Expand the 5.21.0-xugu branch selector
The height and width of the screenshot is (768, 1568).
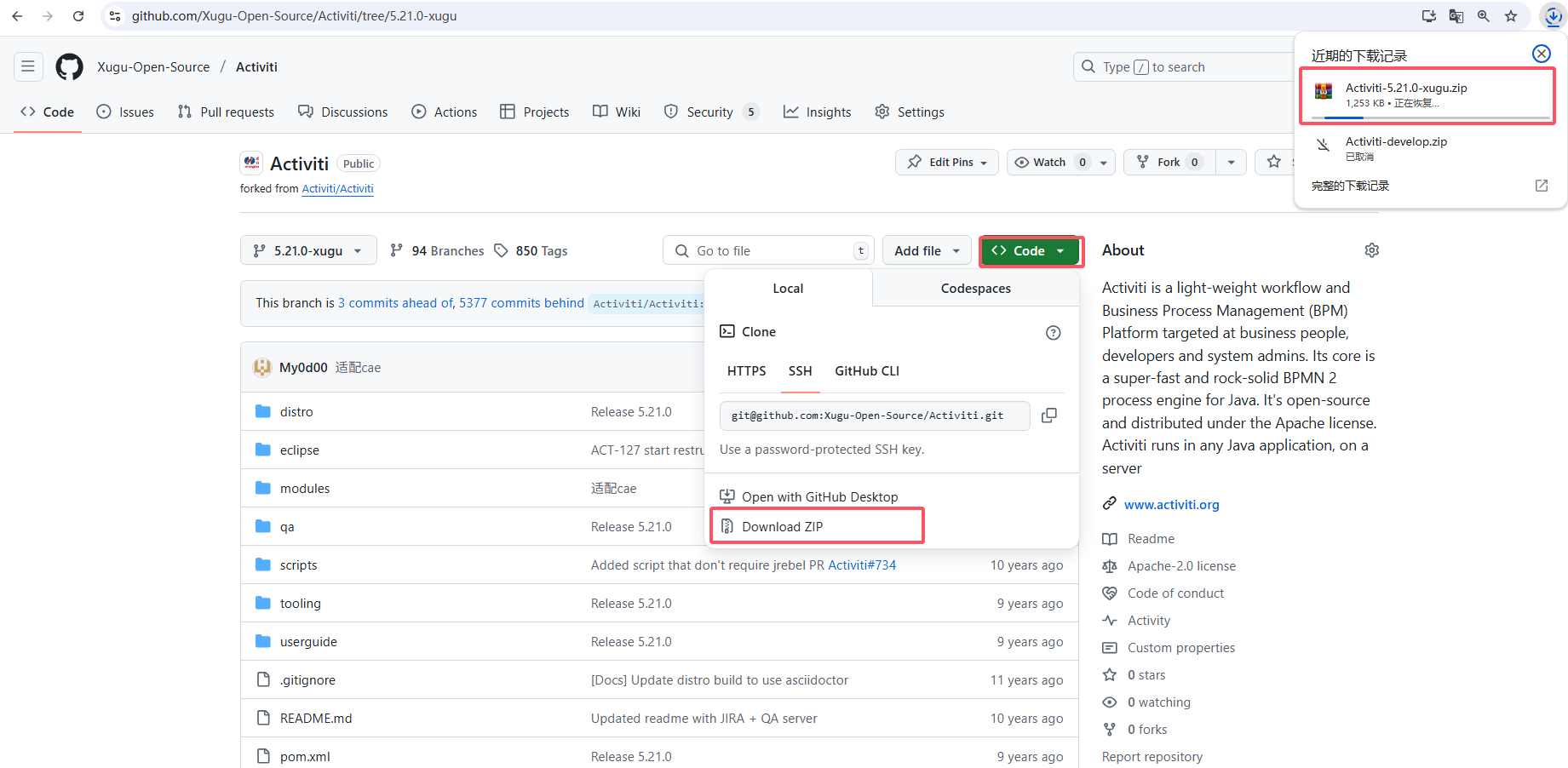(x=308, y=250)
